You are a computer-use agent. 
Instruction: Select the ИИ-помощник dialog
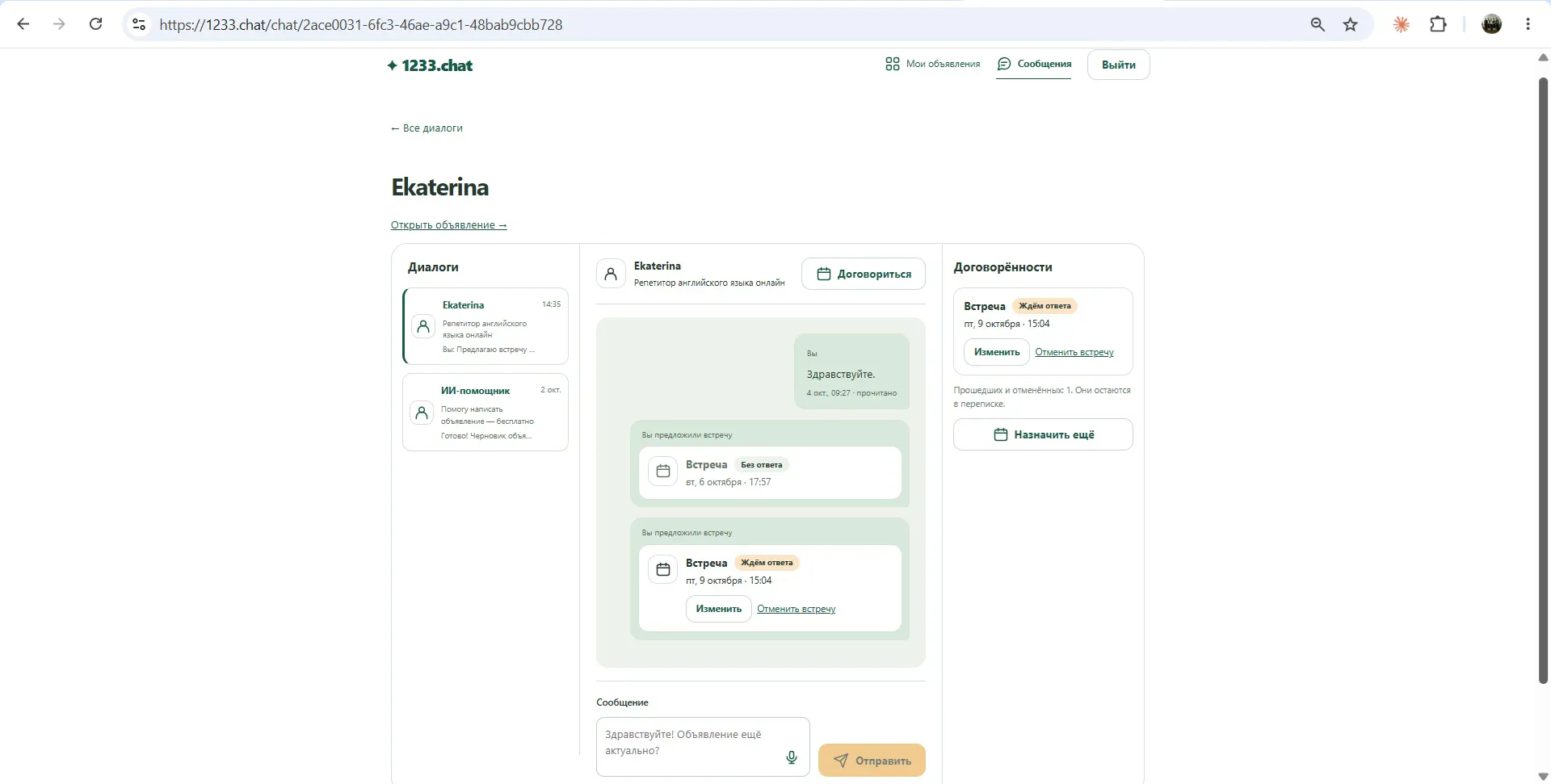[485, 412]
